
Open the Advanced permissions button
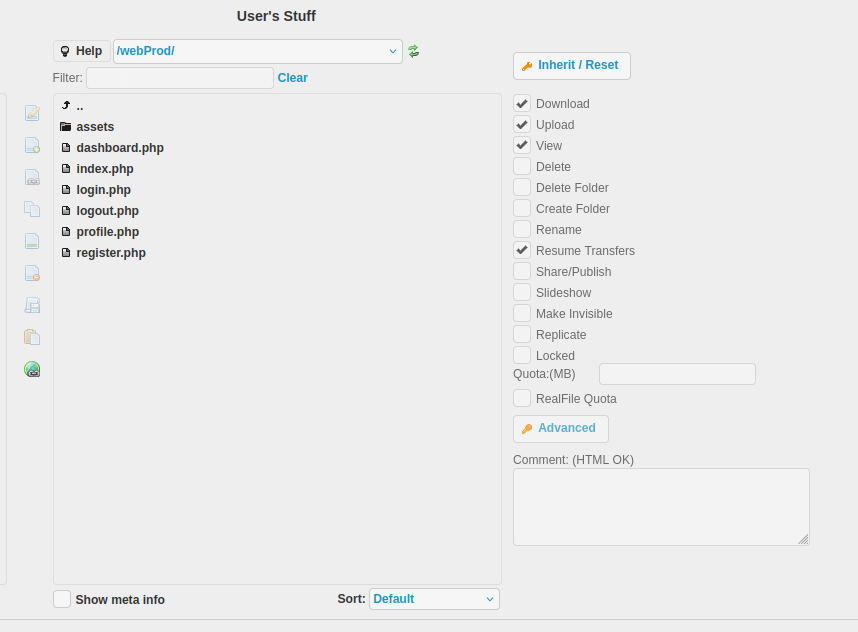click(x=560, y=428)
